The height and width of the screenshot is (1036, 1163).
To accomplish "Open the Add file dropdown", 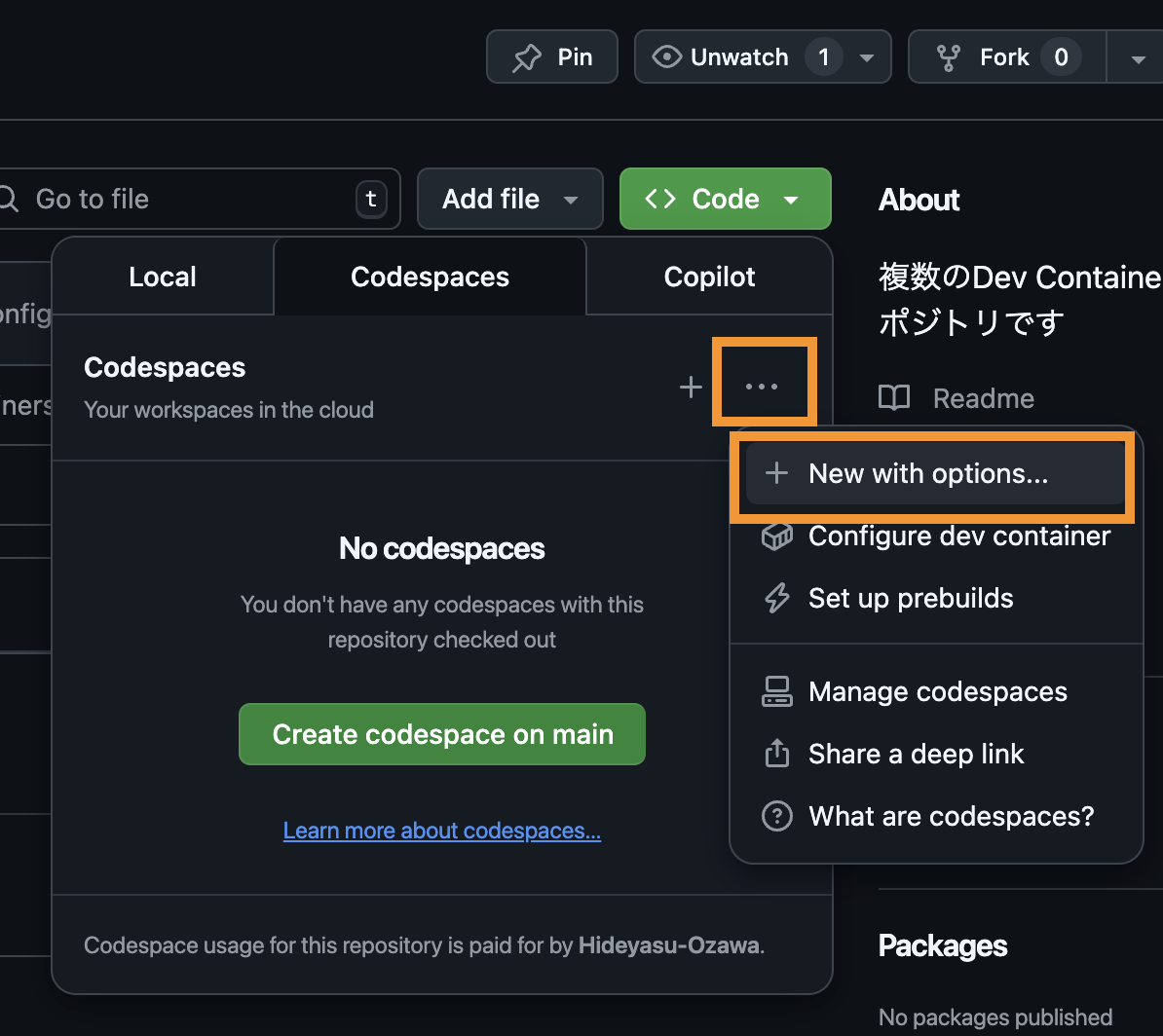I will (x=510, y=199).
